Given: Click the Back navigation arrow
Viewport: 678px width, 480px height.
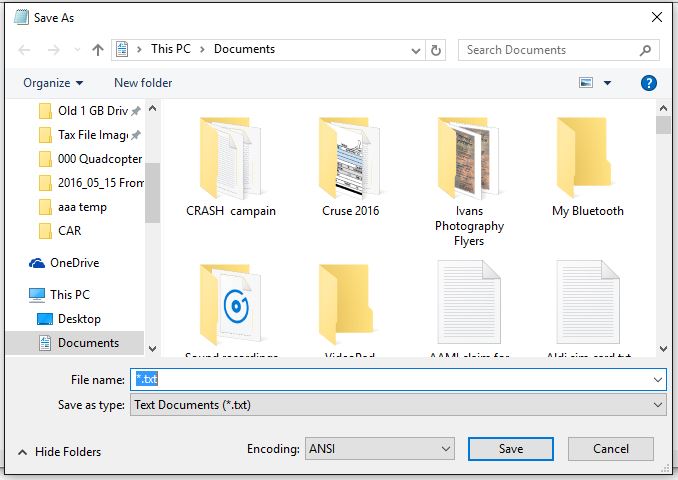Looking at the screenshot, I should (24, 49).
